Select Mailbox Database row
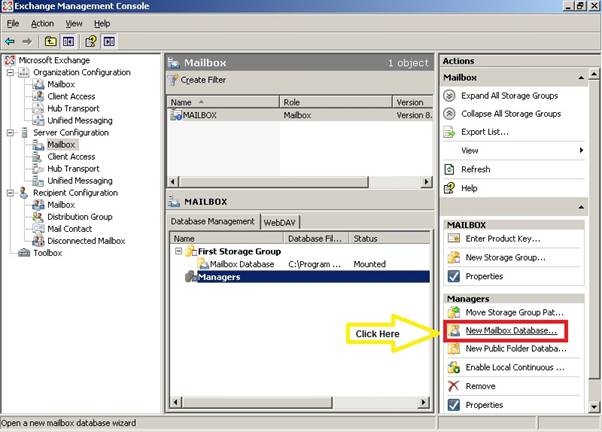The width and height of the screenshot is (602, 432). 301,264
